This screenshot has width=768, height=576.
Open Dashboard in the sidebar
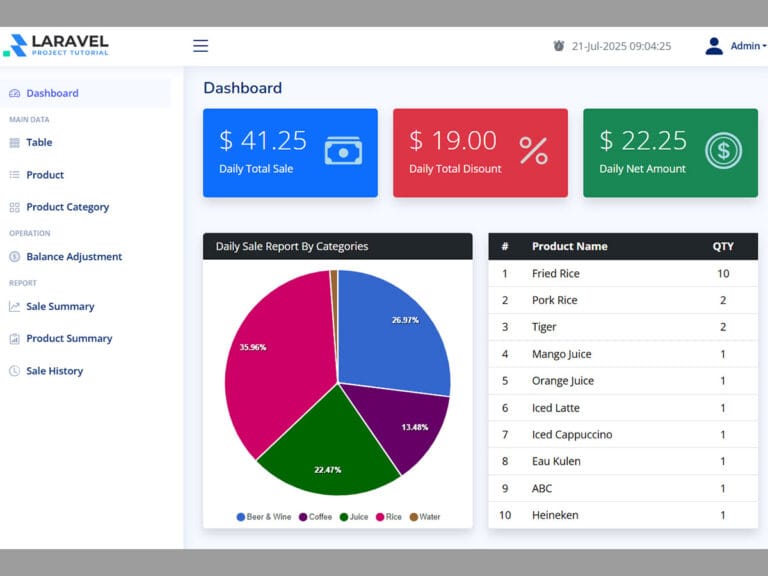click(x=52, y=93)
